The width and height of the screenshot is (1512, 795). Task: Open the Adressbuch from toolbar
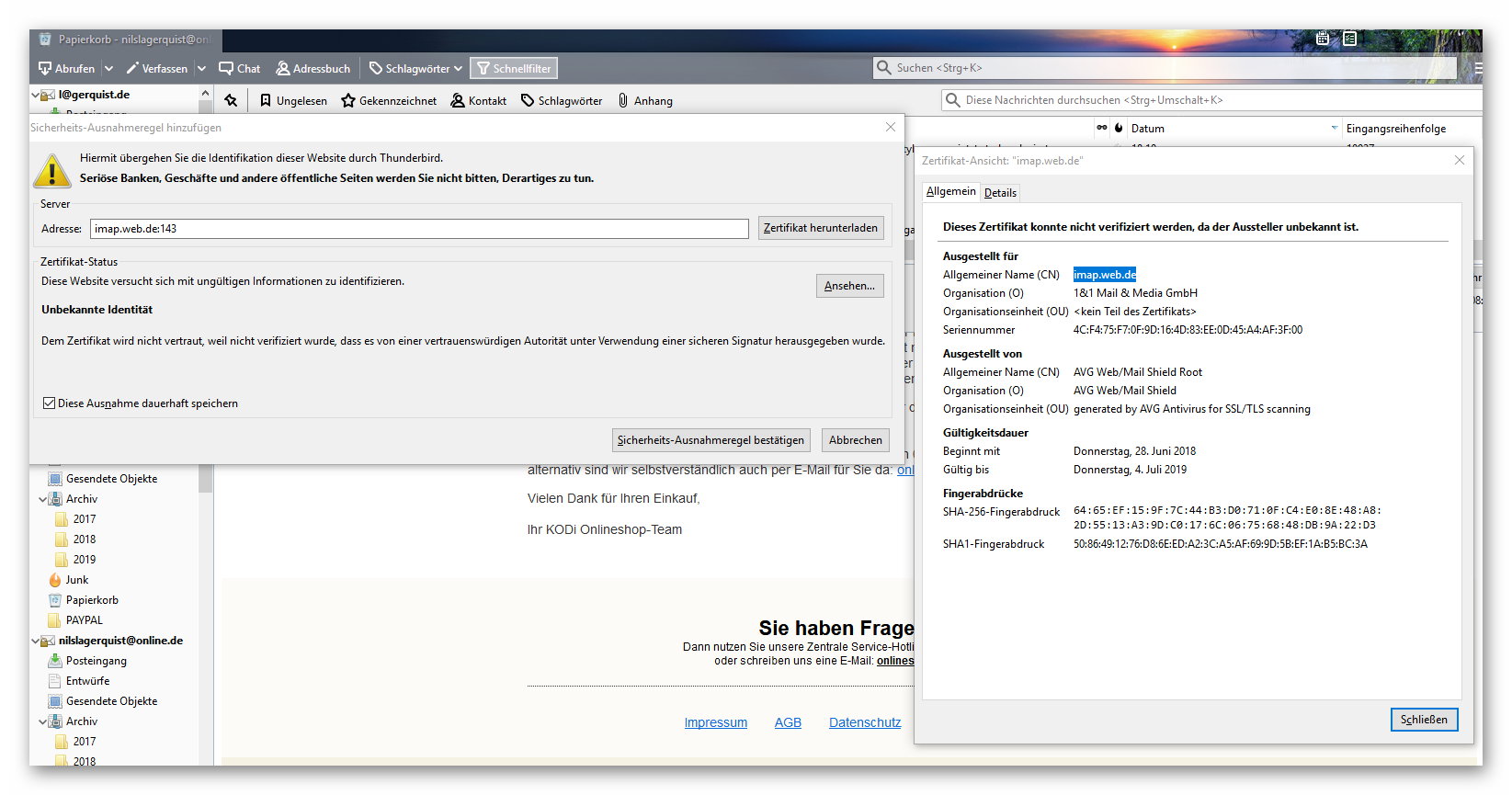[313, 68]
